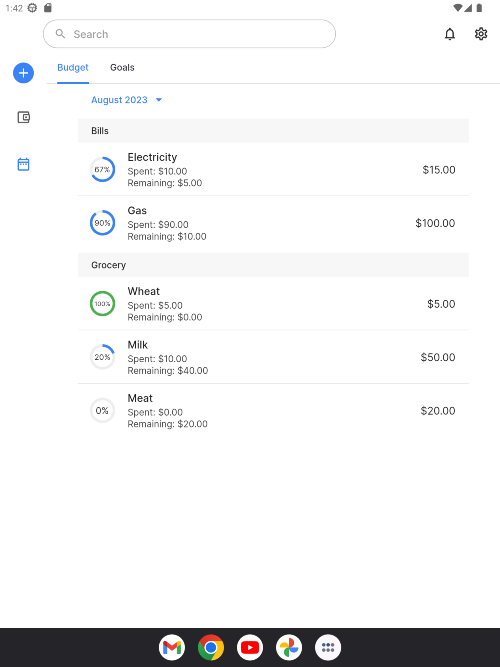Open the Electricity budget entry
The width and height of the screenshot is (500, 667).
[x=273, y=169]
